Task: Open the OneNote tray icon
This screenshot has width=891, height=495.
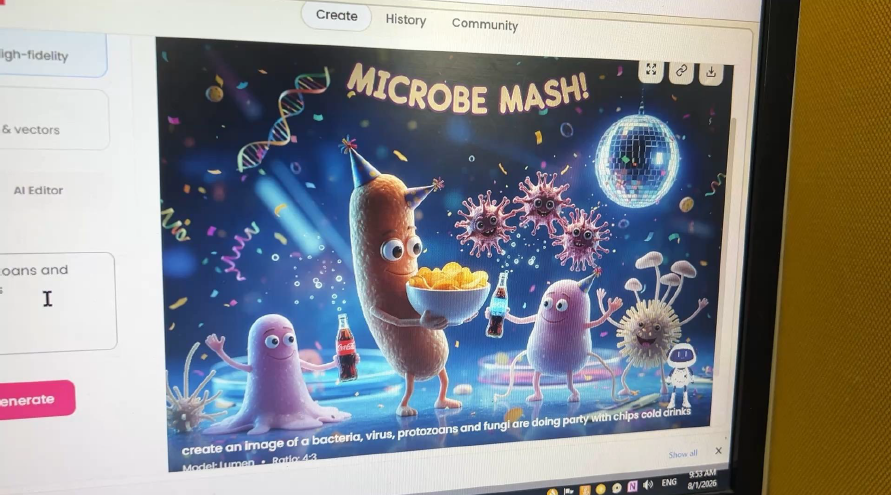Action: [x=632, y=487]
